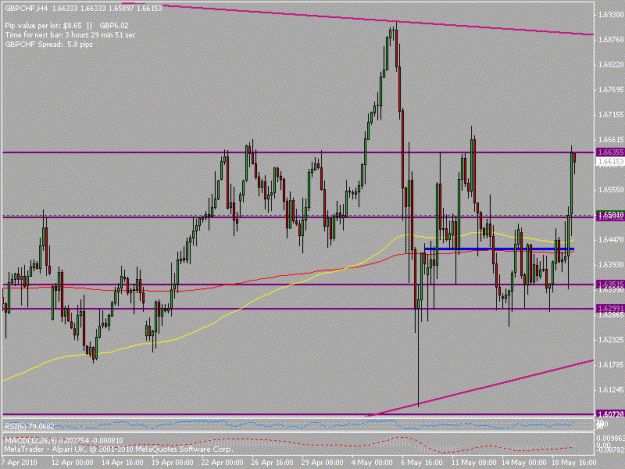Click the 1.61785 price axis value
The height and width of the screenshot is (469, 625).
coord(611,365)
